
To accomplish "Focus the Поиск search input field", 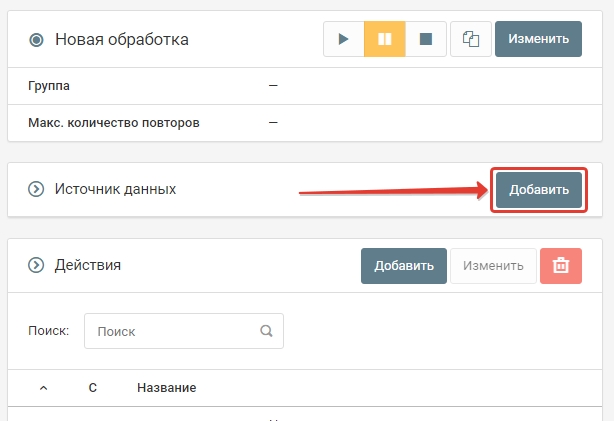I will point(170,331).
